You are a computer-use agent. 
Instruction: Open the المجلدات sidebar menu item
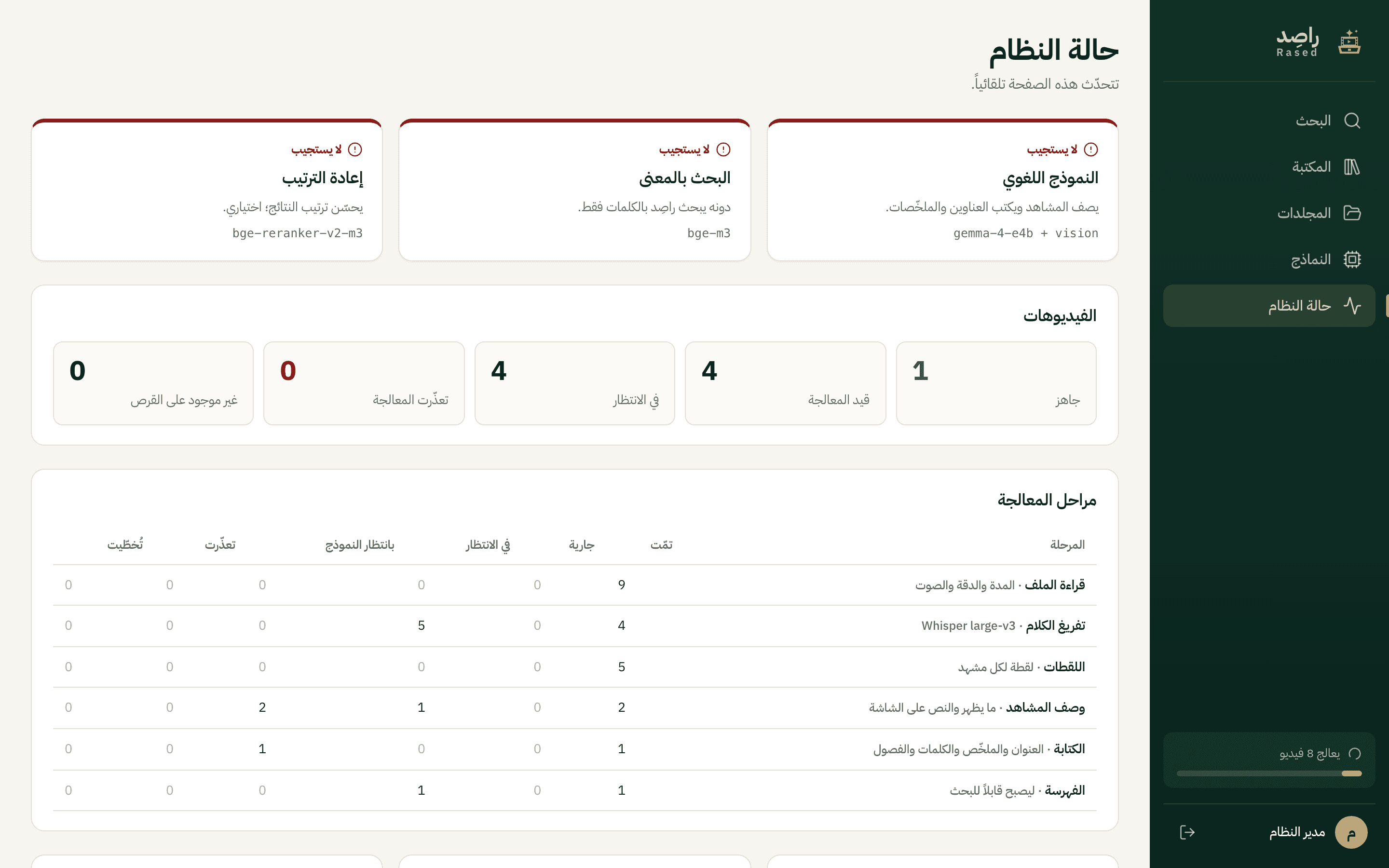click(1269, 213)
